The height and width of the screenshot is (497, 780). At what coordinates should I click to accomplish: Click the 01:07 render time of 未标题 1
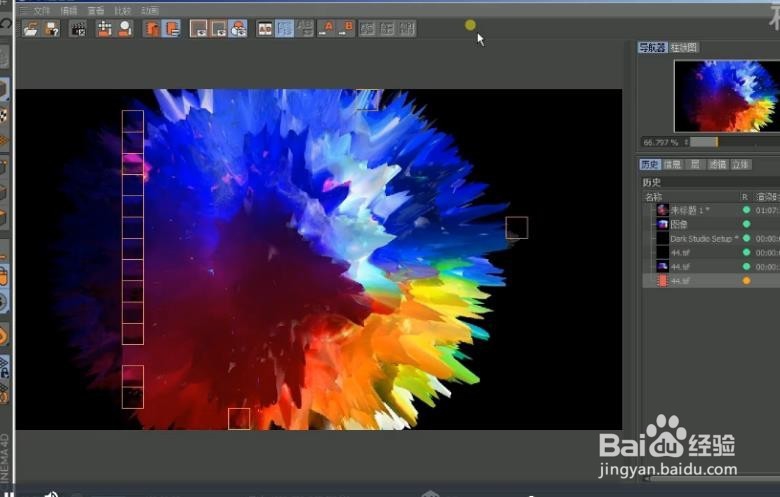(x=767, y=210)
